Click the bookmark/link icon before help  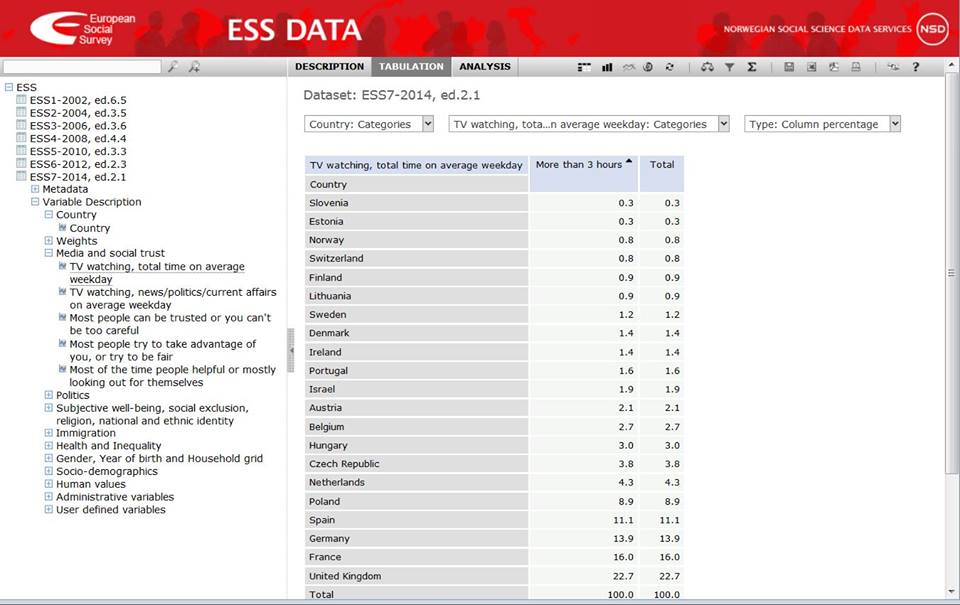point(893,67)
